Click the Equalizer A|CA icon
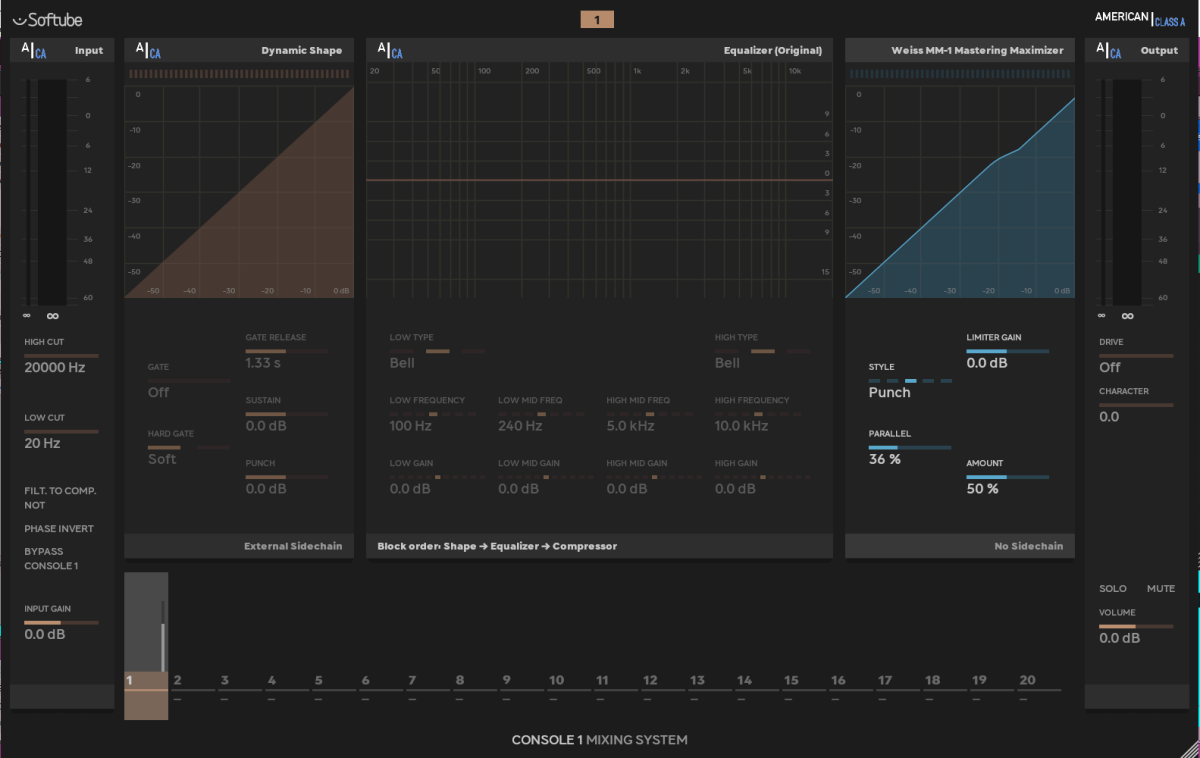This screenshot has height=758, width=1200. point(390,50)
